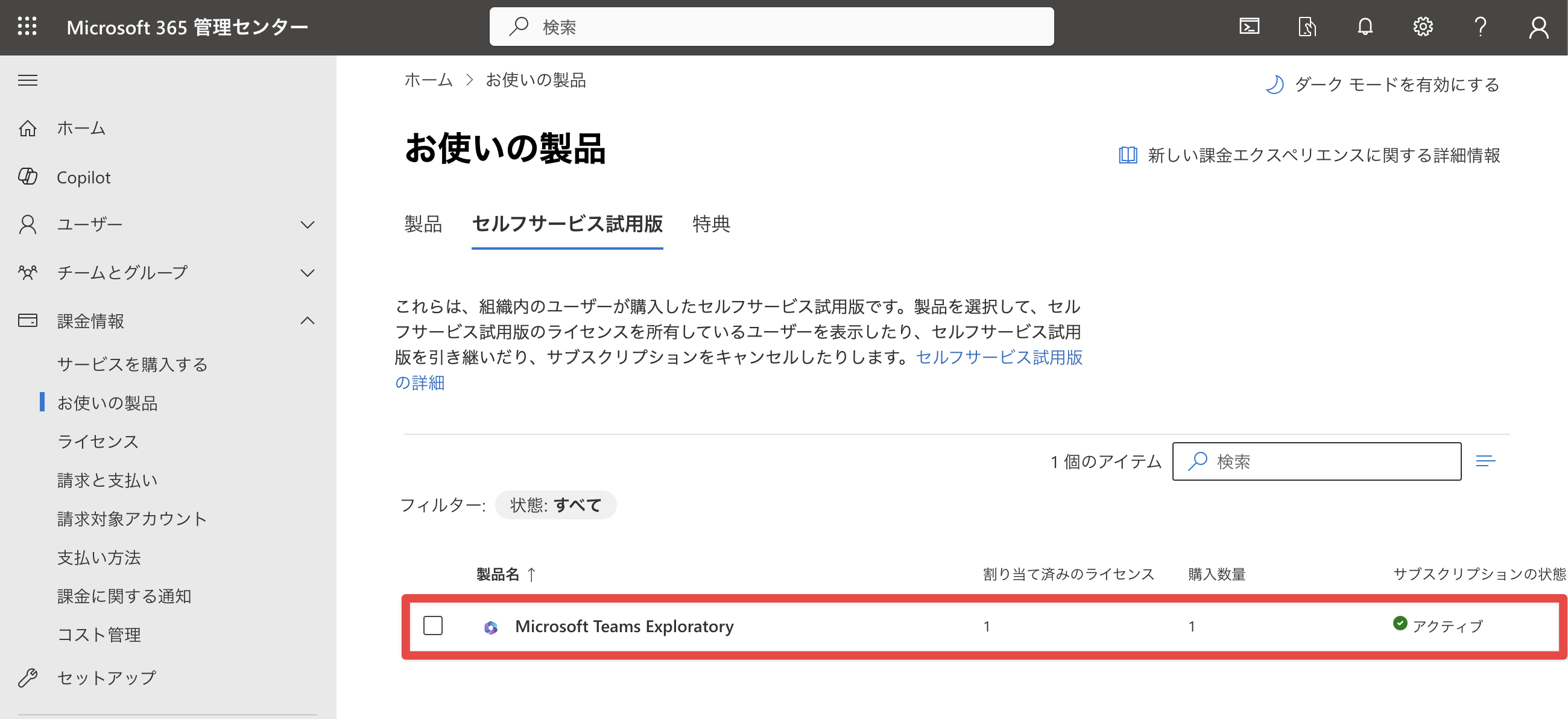1568x719 pixels.
Task: Open セットアップ in sidebar
Action: point(107,677)
